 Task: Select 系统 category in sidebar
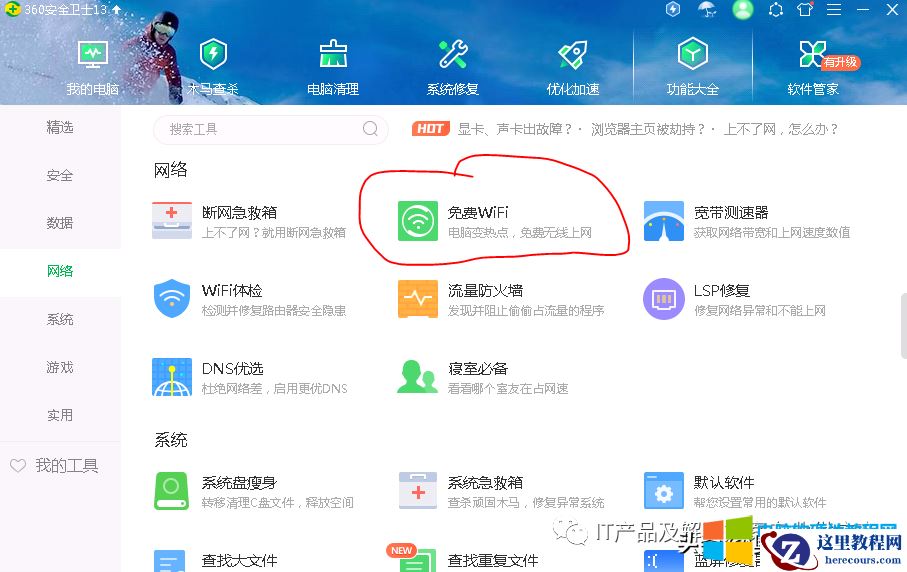coord(60,319)
